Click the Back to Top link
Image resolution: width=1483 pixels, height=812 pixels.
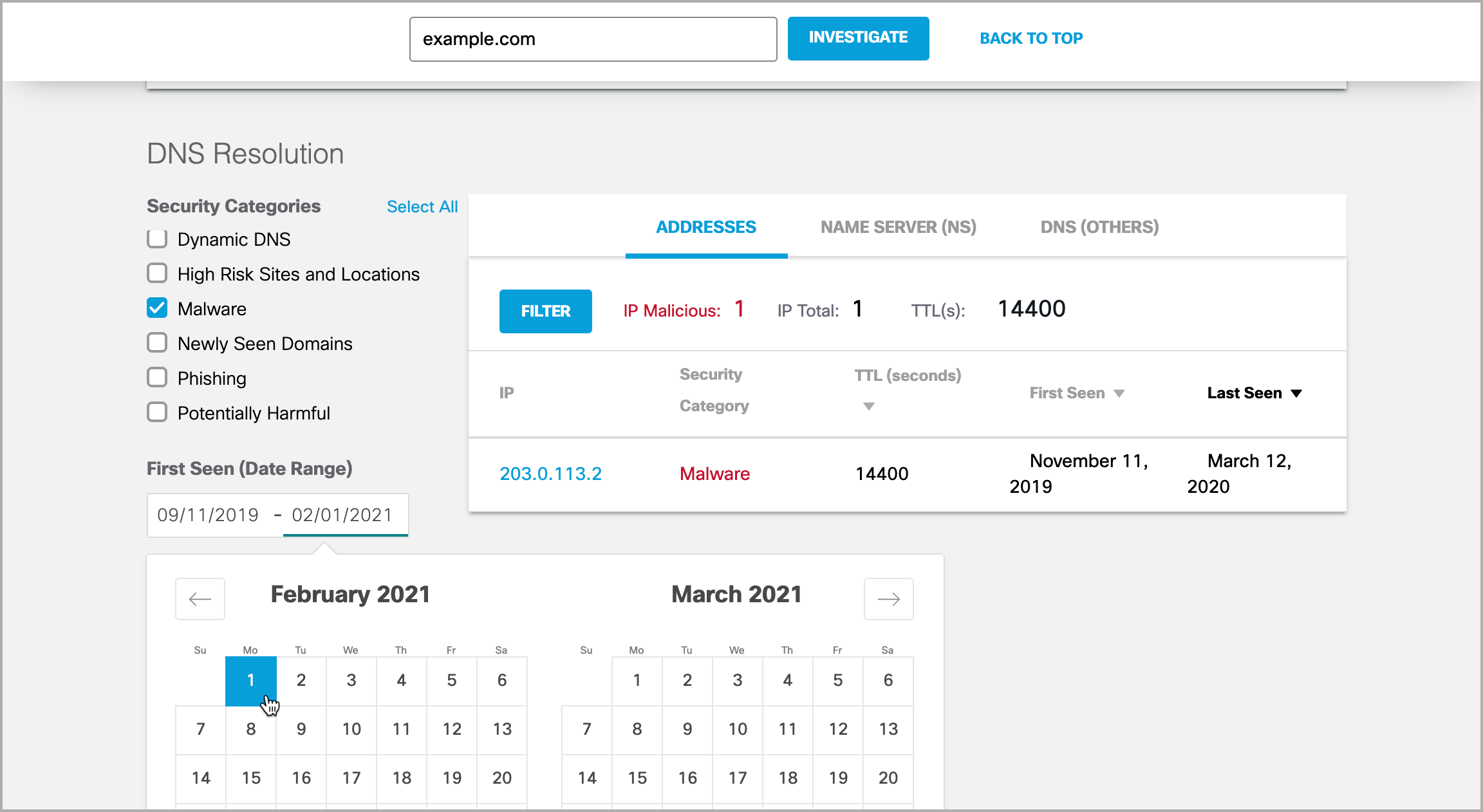1031,39
